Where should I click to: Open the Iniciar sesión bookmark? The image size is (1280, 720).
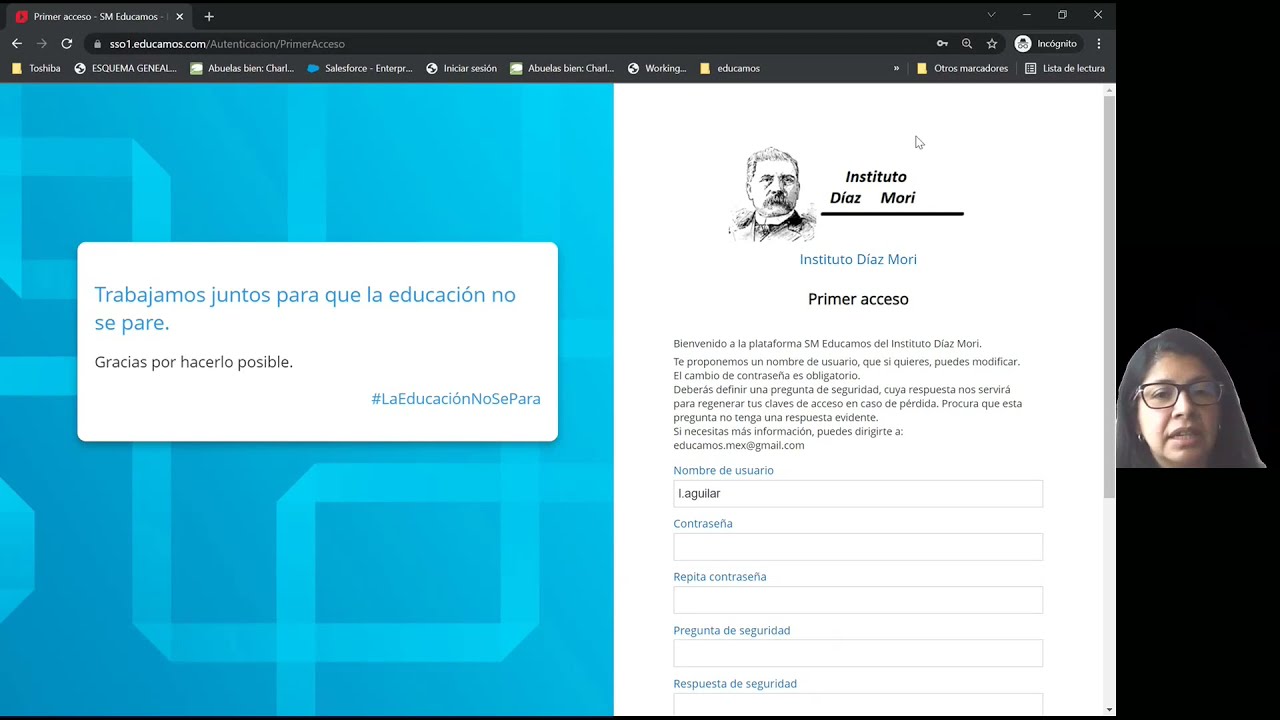461,68
